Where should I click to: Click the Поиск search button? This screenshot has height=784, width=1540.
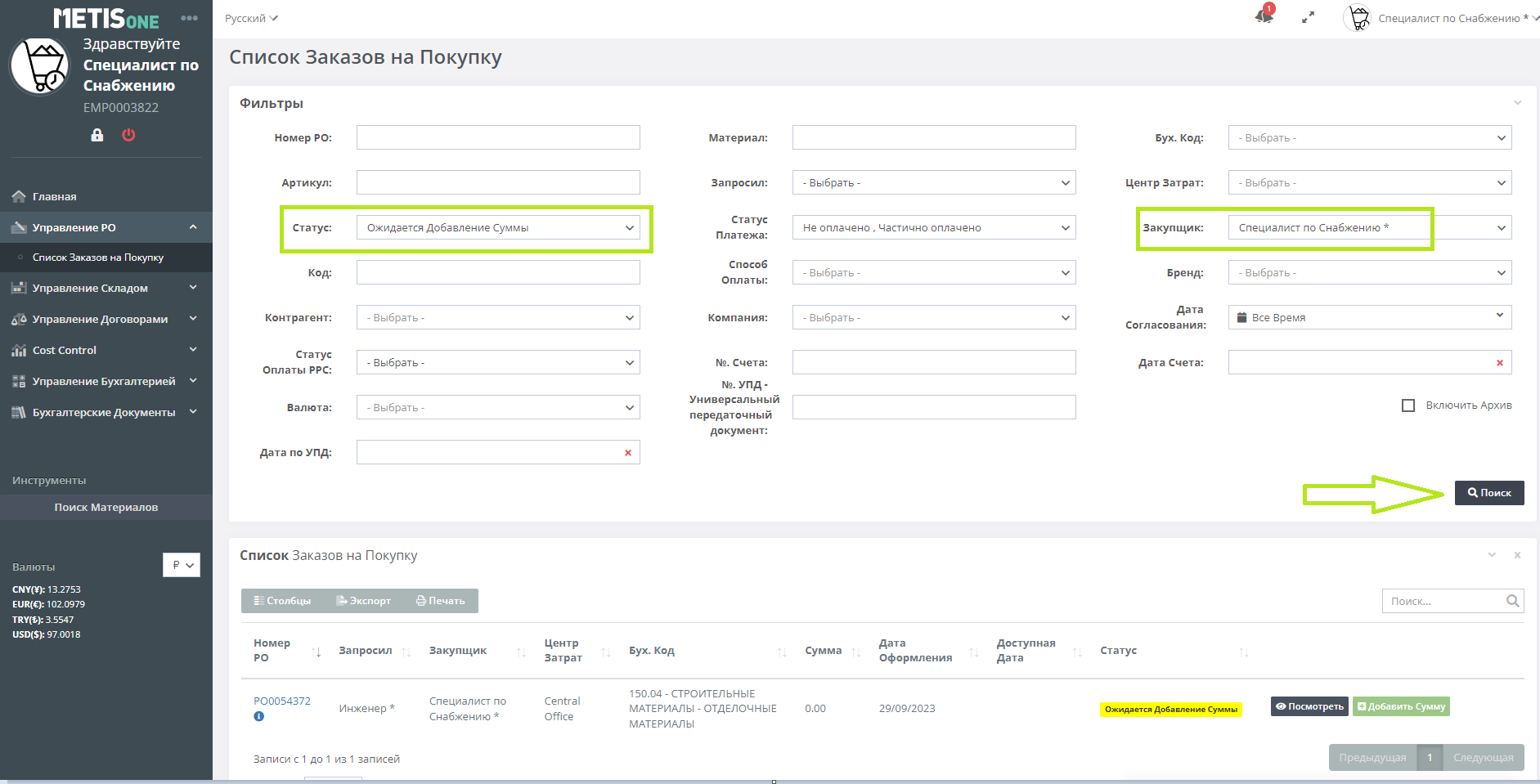coord(1489,493)
